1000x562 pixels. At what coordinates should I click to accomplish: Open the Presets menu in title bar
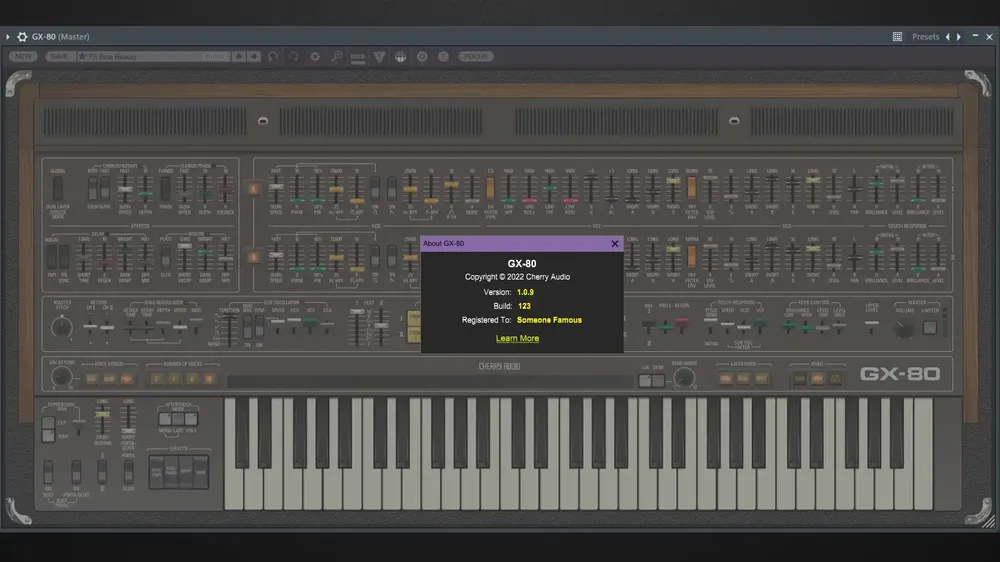pos(925,37)
